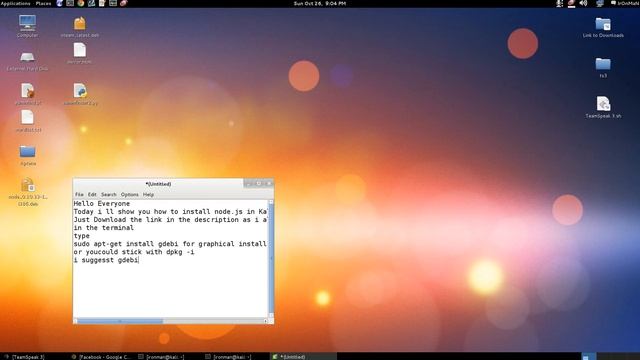Open File menu in the text editor
The width and height of the screenshot is (640, 360).
click(x=79, y=195)
